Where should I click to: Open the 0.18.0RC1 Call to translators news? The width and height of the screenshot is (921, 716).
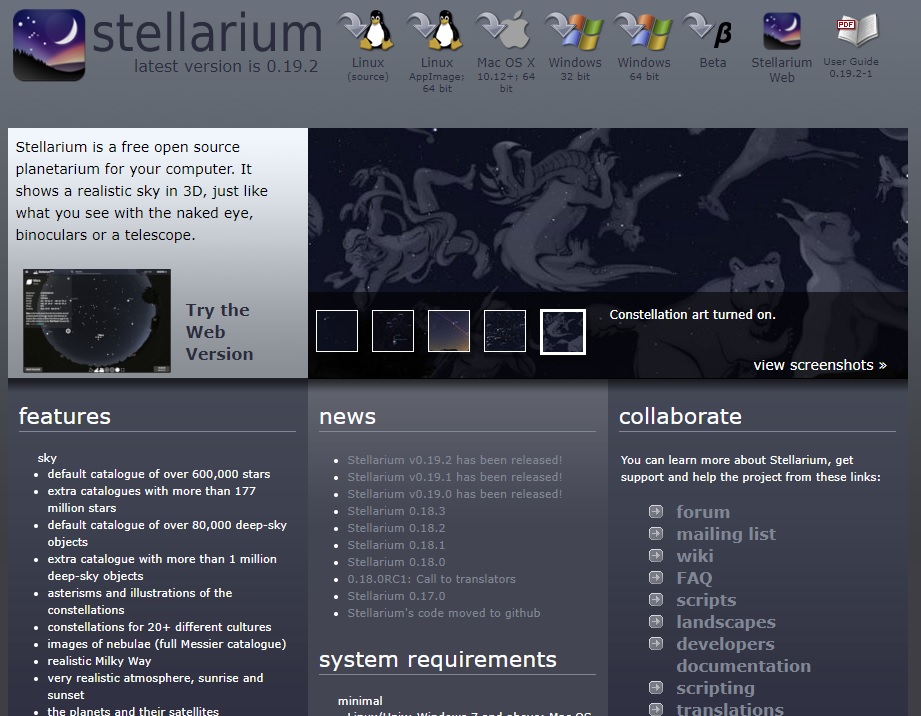(x=432, y=579)
